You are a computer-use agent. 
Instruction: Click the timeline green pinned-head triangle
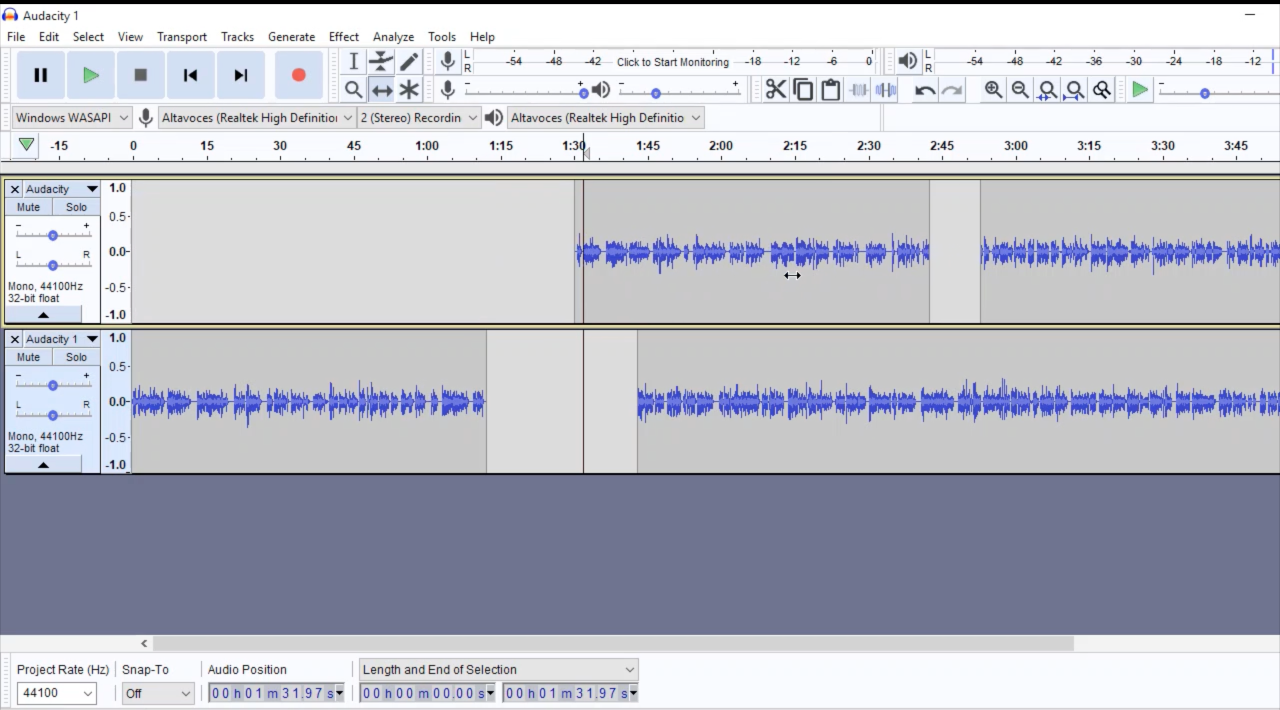(x=26, y=145)
